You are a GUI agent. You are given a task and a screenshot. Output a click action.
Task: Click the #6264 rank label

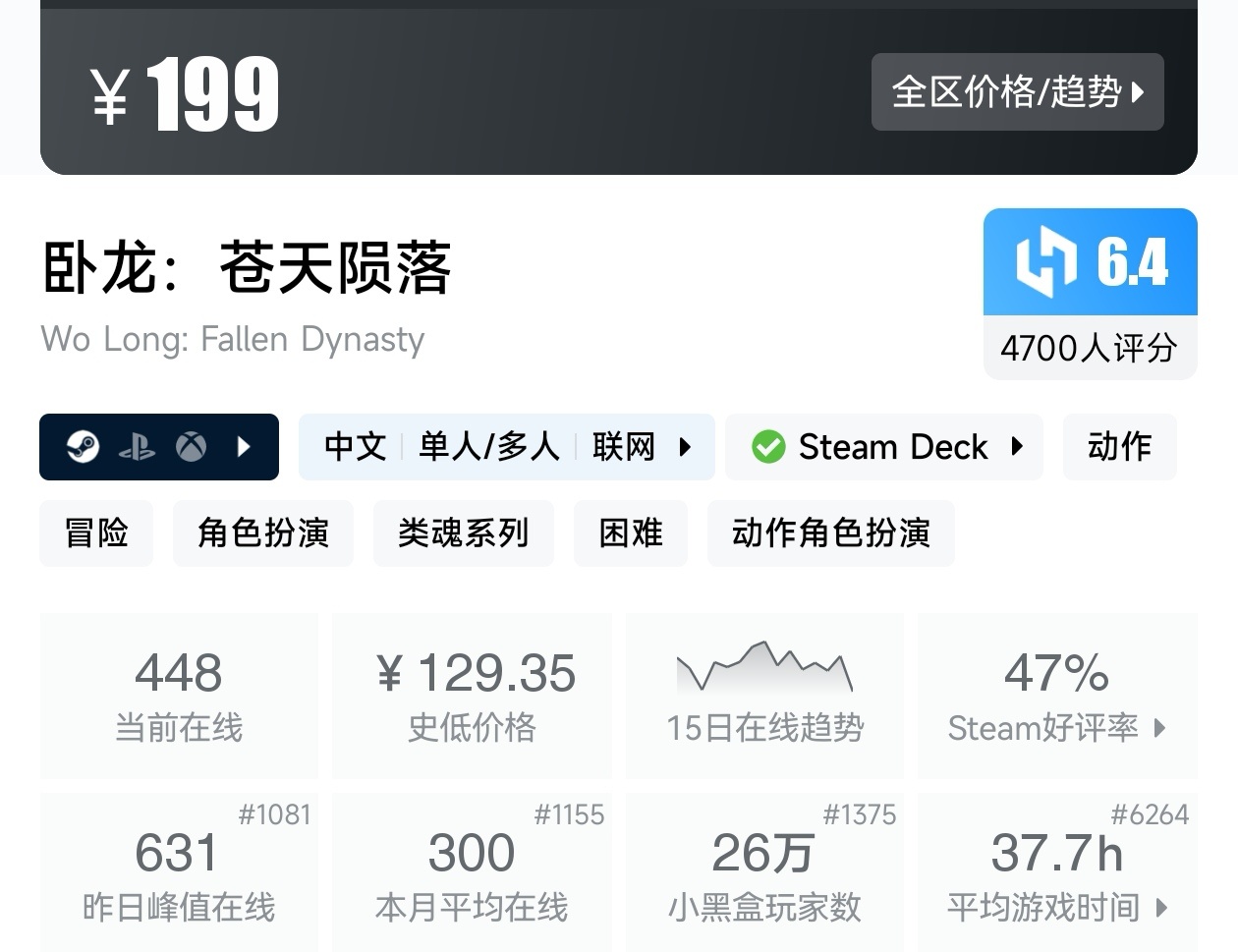pos(1150,814)
